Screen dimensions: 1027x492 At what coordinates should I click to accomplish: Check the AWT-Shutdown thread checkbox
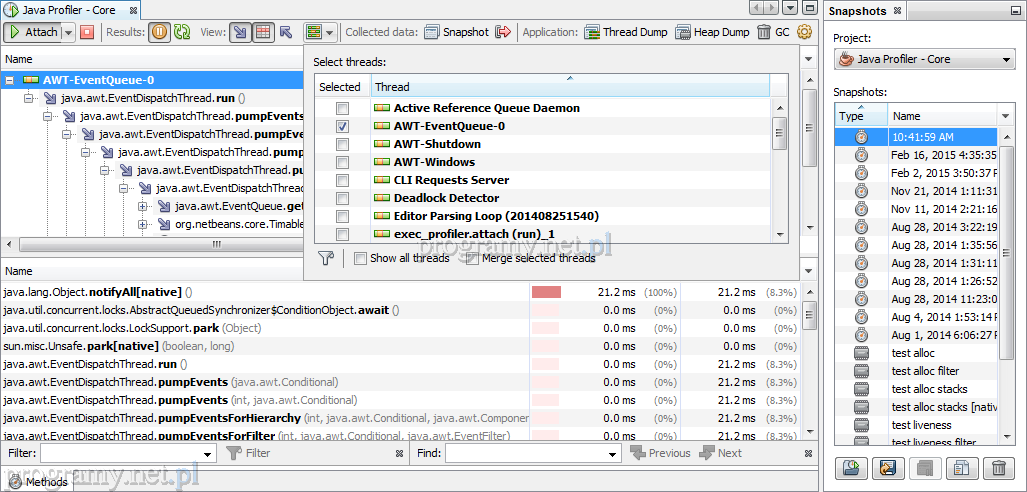tap(343, 144)
